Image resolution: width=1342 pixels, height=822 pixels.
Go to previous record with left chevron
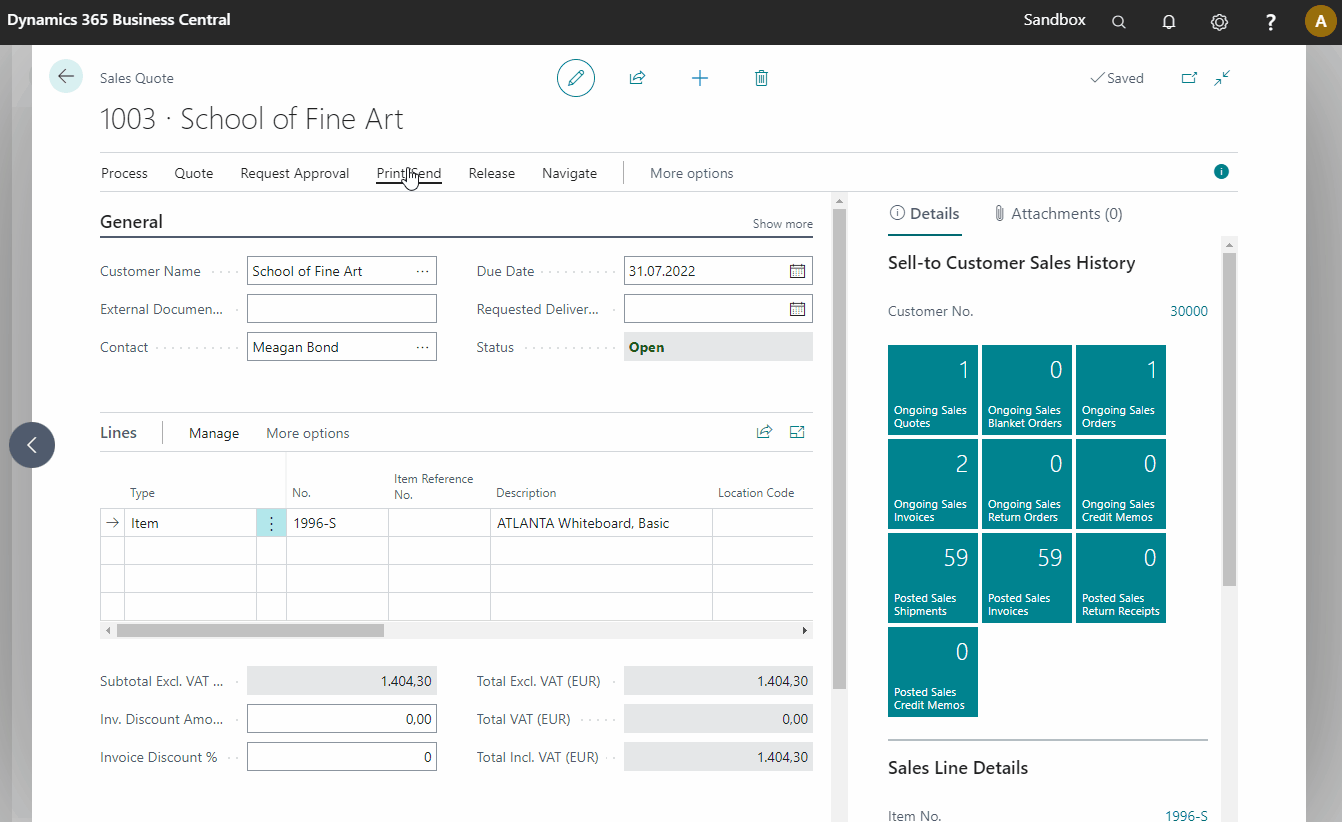32,445
